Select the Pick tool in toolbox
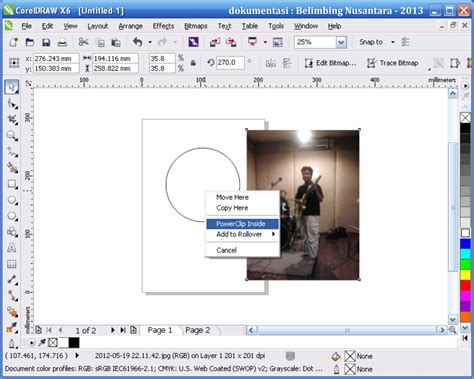 tap(12, 87)
